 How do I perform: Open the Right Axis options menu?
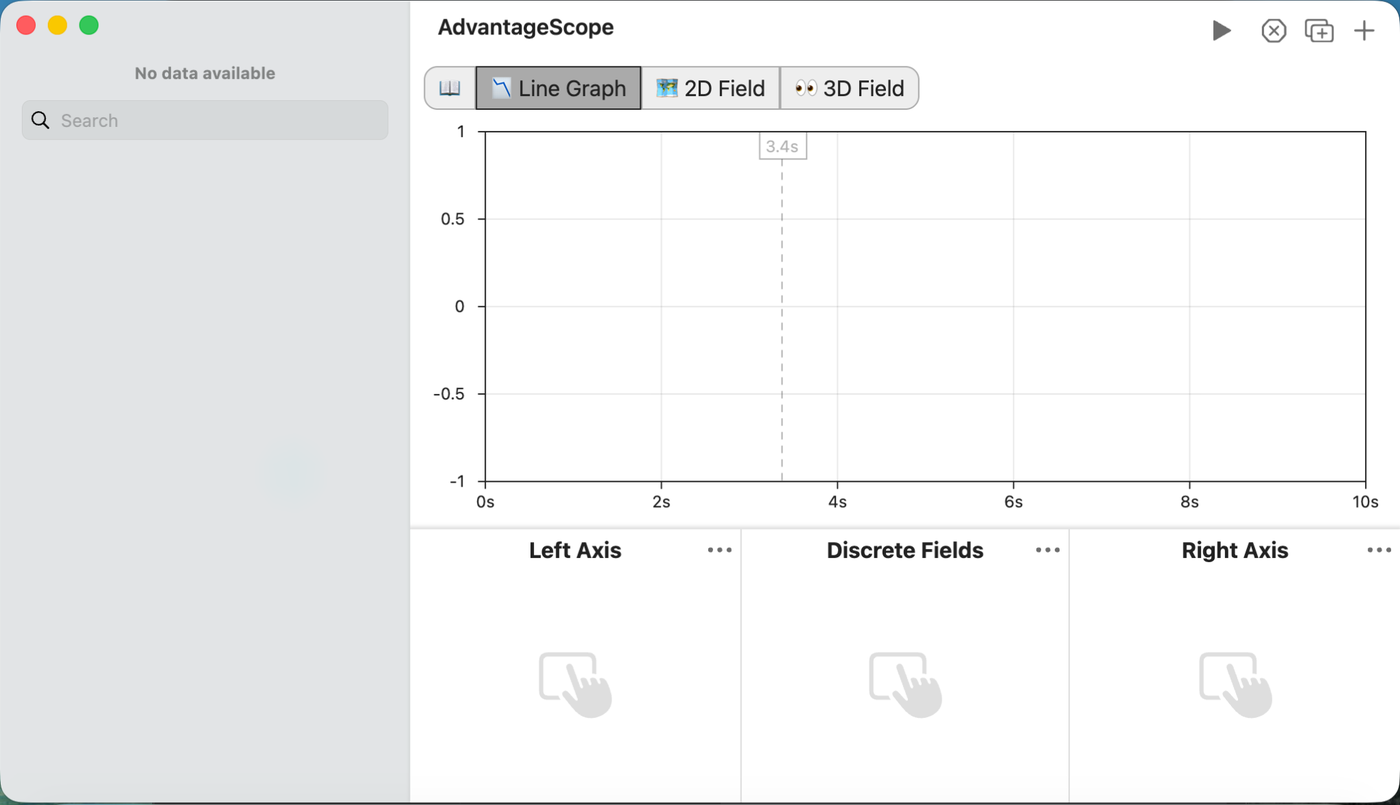(x=1379, y=550)
